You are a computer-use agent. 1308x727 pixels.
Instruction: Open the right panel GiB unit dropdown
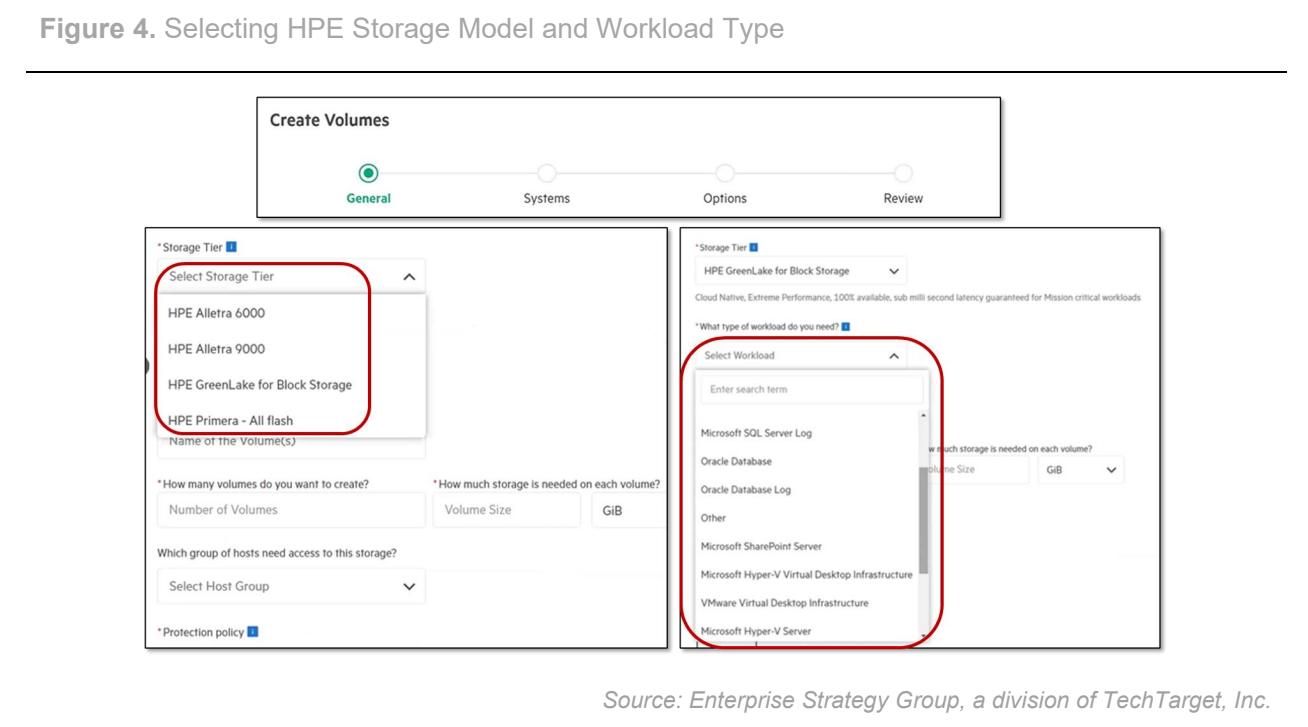[x=1081, y=470]
